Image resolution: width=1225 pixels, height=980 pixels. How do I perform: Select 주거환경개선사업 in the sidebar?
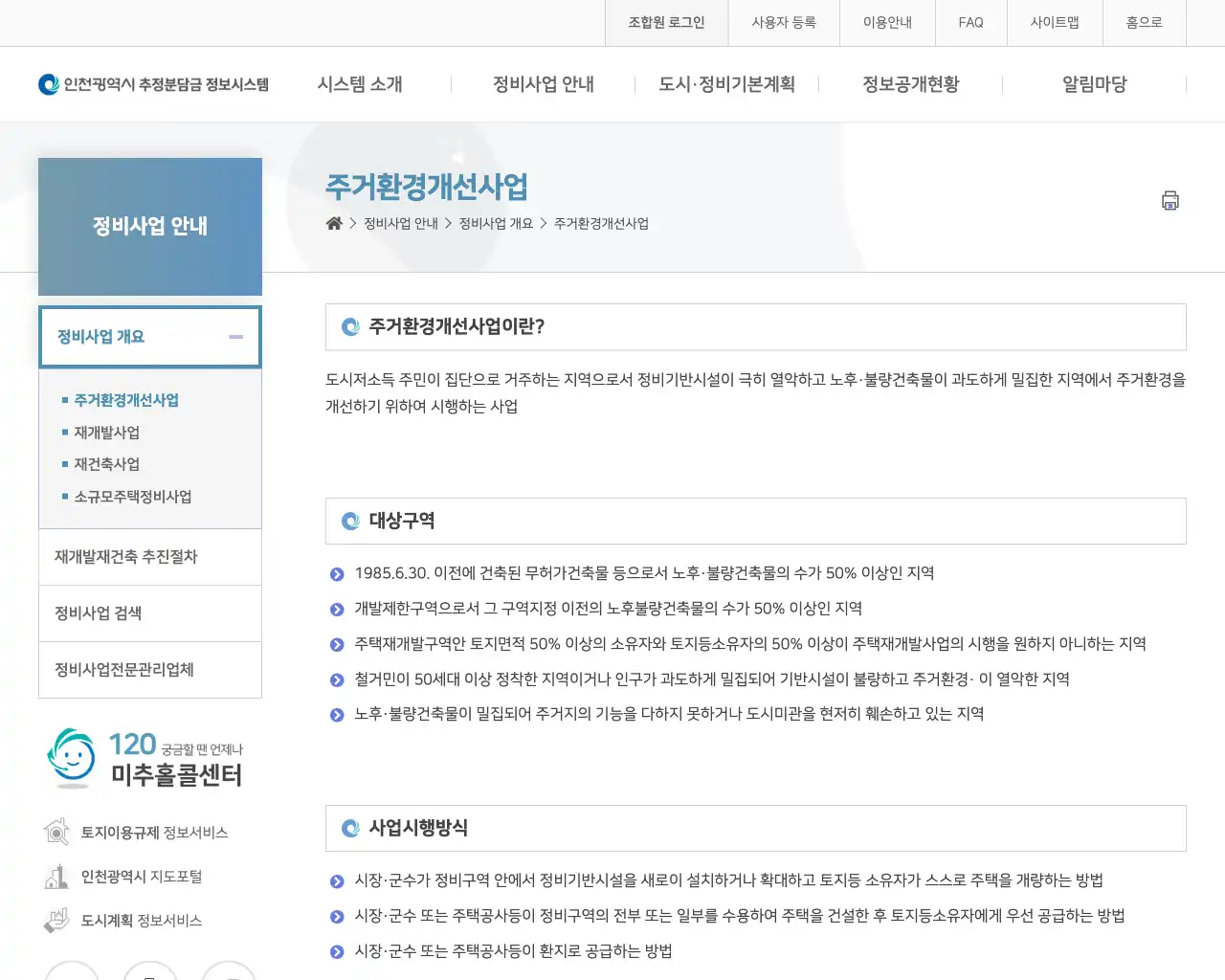(x=126, y=400)
